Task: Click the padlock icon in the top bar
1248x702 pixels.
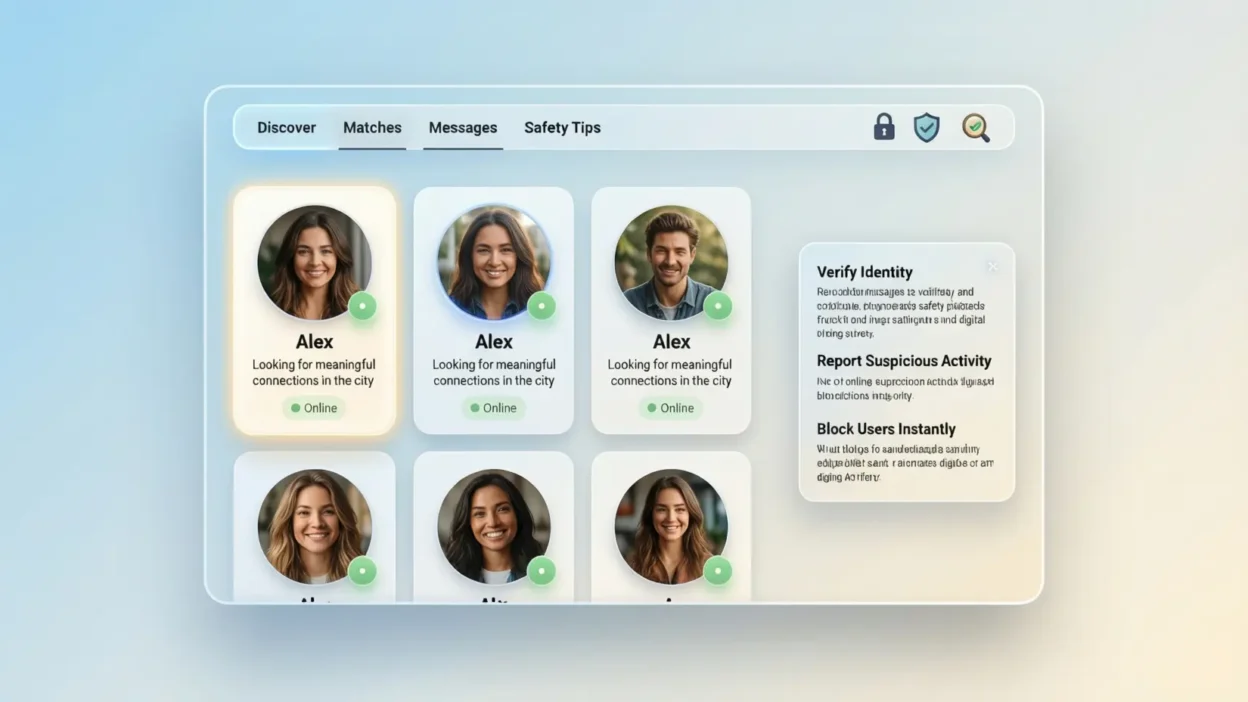Action: (884, 127)
